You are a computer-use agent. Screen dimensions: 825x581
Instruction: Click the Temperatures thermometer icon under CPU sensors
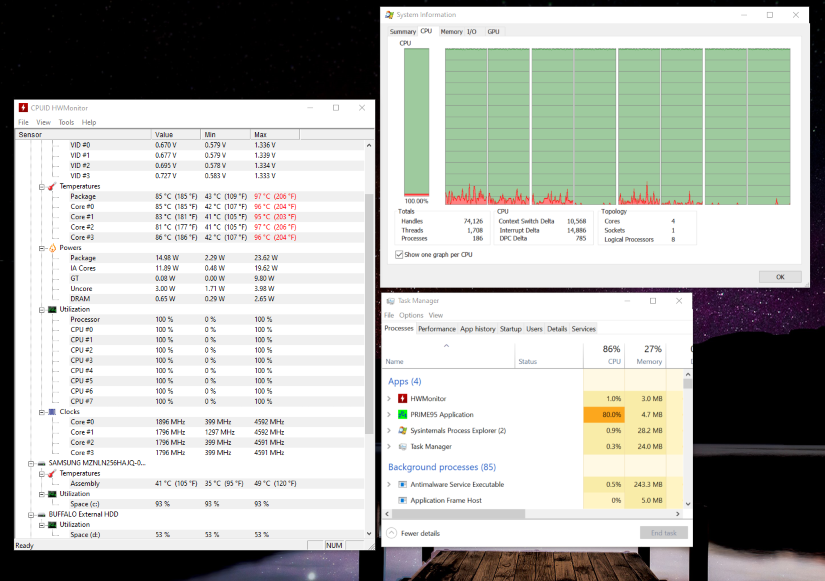[52, 186]
